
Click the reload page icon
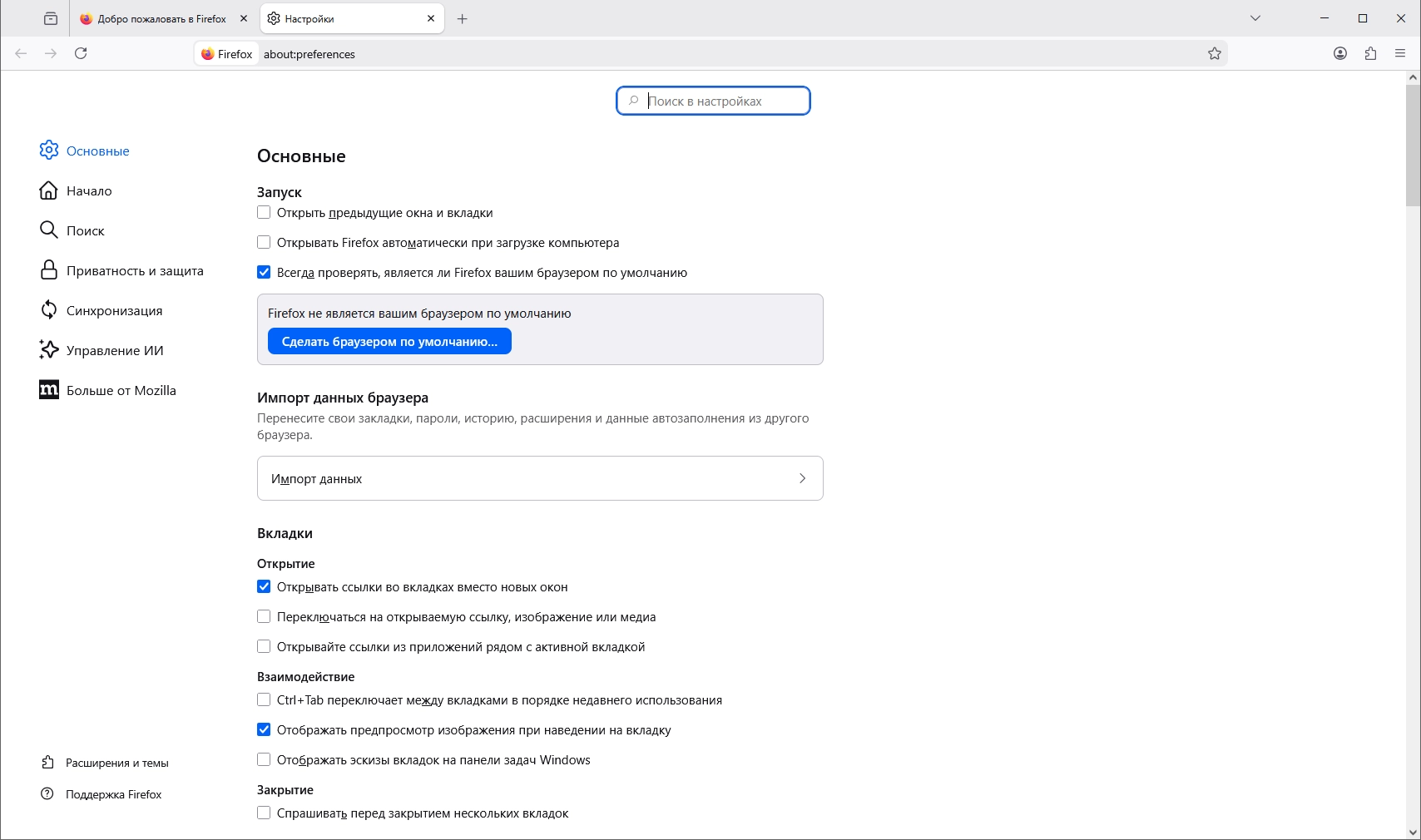(x=81, y=53)
